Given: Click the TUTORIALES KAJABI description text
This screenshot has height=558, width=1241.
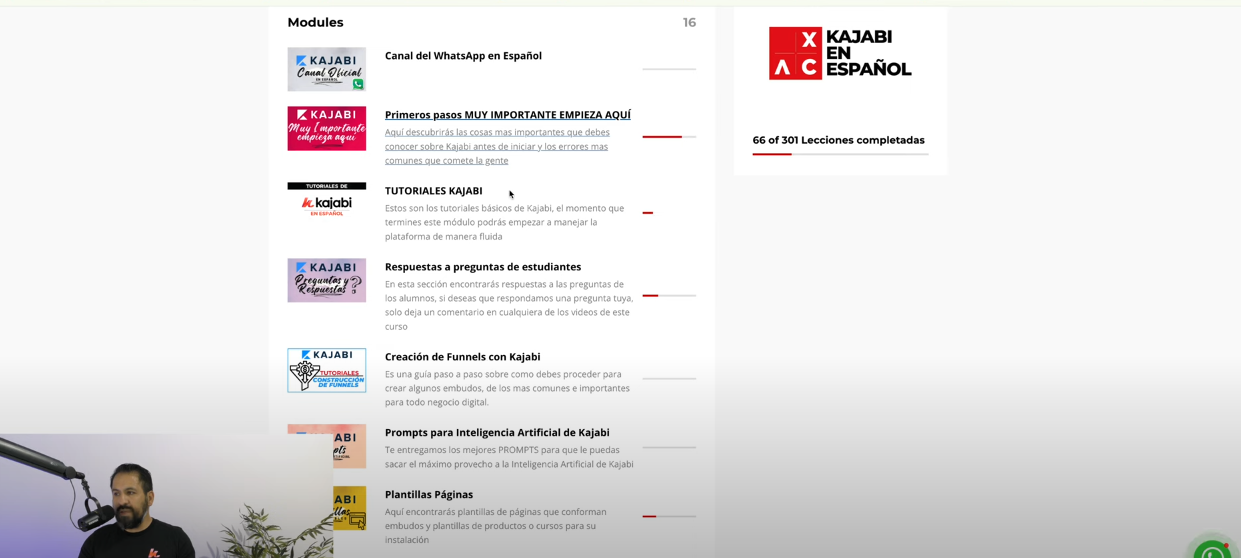Looking at the screenshot, I should point(505,222).
